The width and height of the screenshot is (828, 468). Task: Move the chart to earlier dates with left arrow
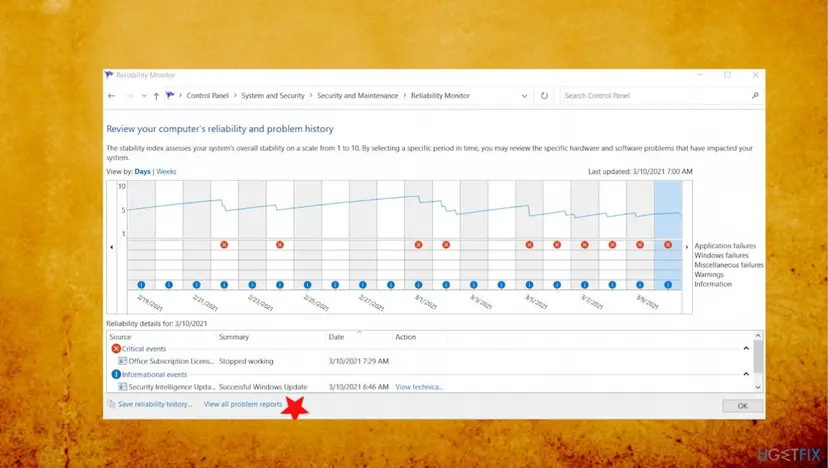point(111,247)
